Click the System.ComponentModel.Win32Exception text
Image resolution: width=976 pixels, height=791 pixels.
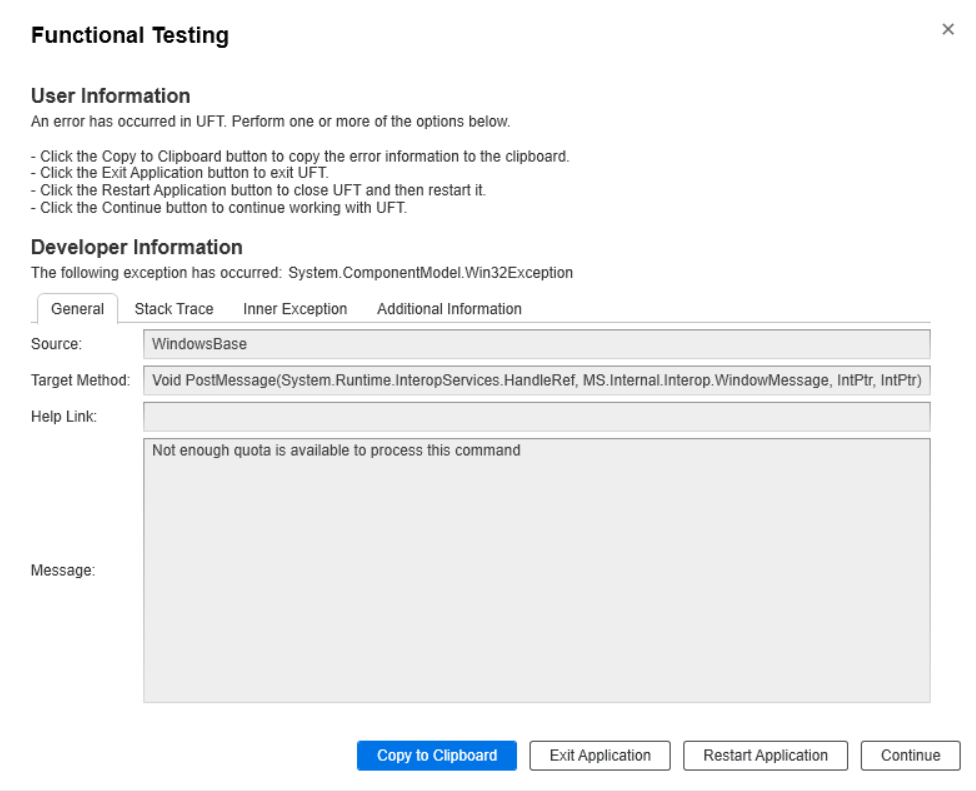(430, 273)
